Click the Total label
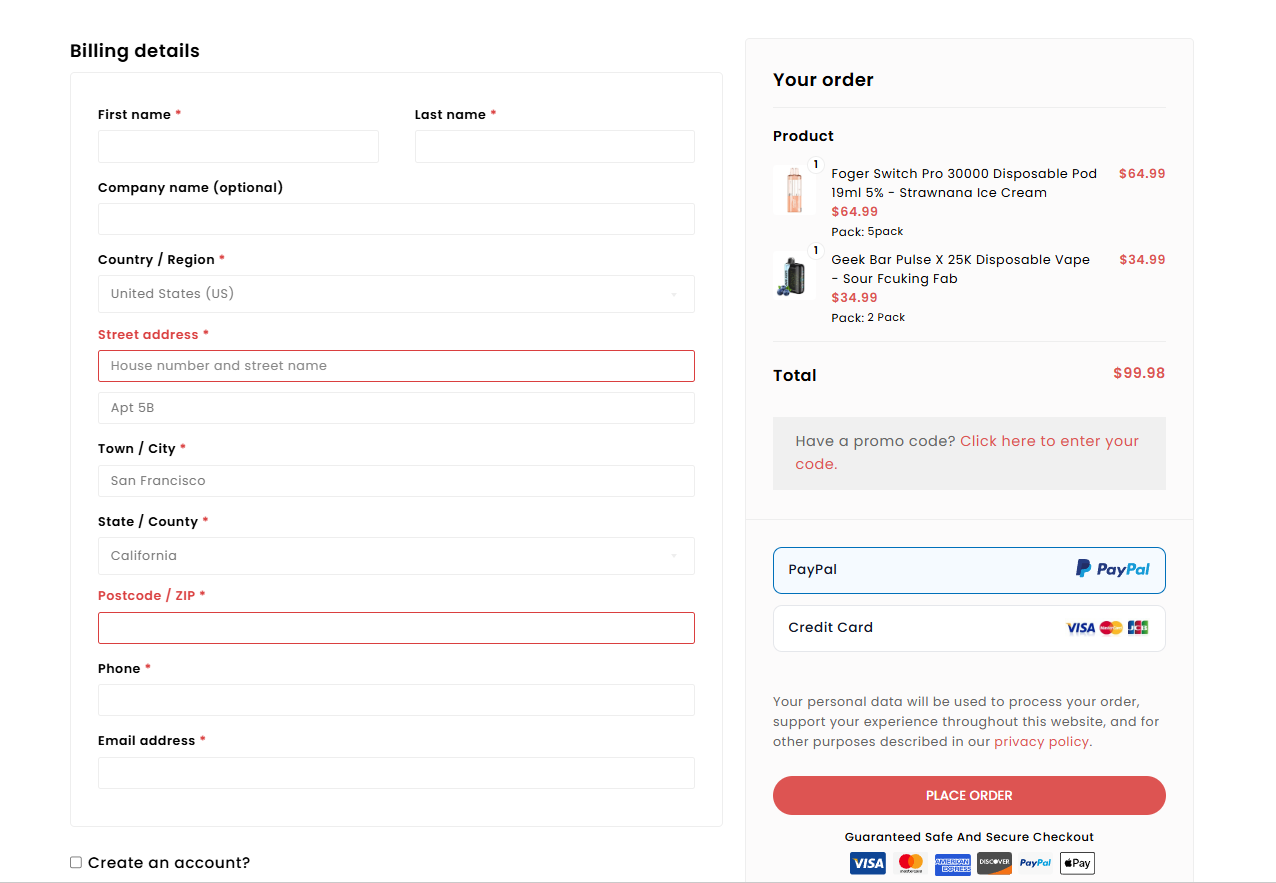The width and height of the screenshot is (1276, 883). [x=795, y=376]
